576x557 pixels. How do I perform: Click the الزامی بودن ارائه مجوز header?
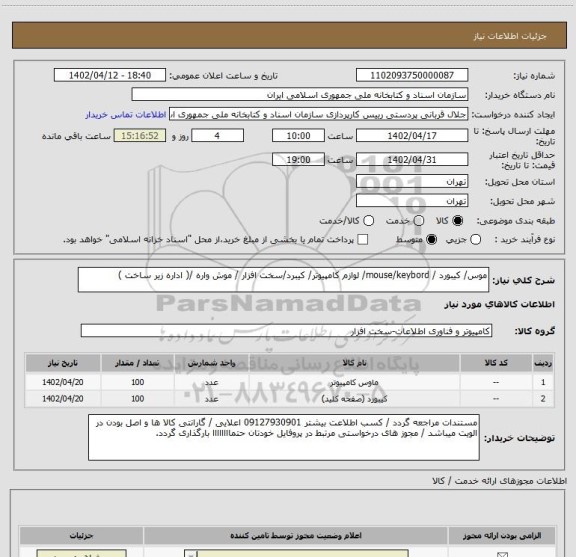(x=502, y=536)
